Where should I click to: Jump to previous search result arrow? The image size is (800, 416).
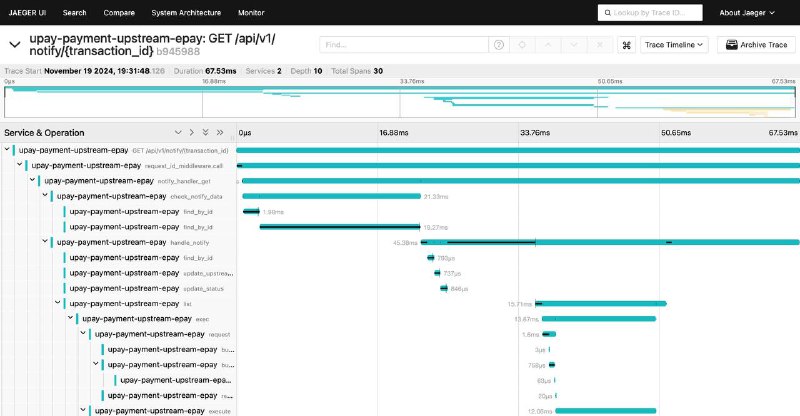coord(548,45)
